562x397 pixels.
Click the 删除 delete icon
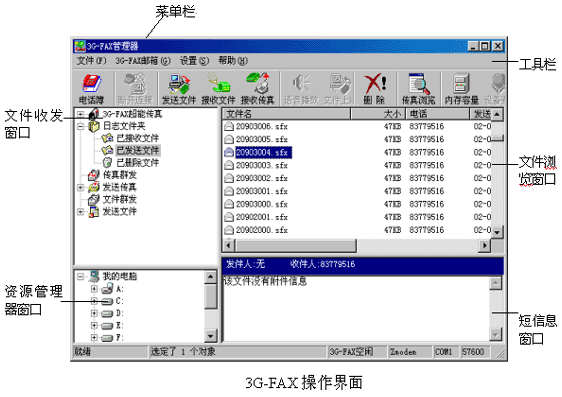pyautogui.click(x=375, y=89)
